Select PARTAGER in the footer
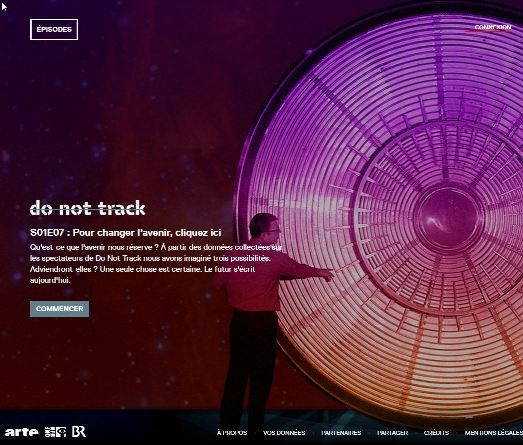Image resolution: width=523 pixels, height=445 pixels. [x=392, y=433]
